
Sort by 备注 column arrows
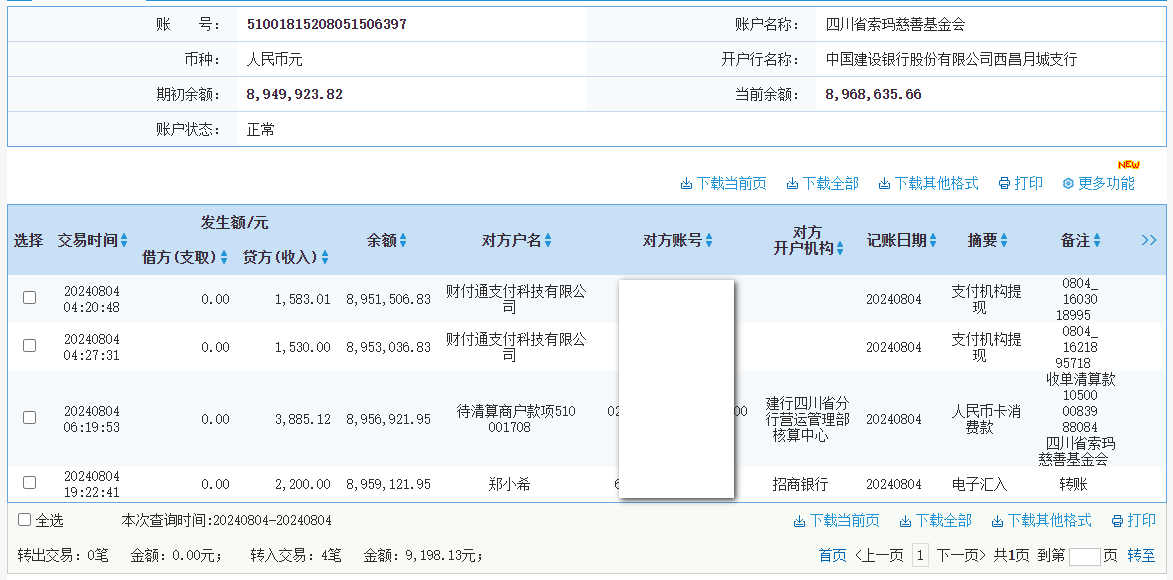pyautogui.click(x=1097, y=240)
